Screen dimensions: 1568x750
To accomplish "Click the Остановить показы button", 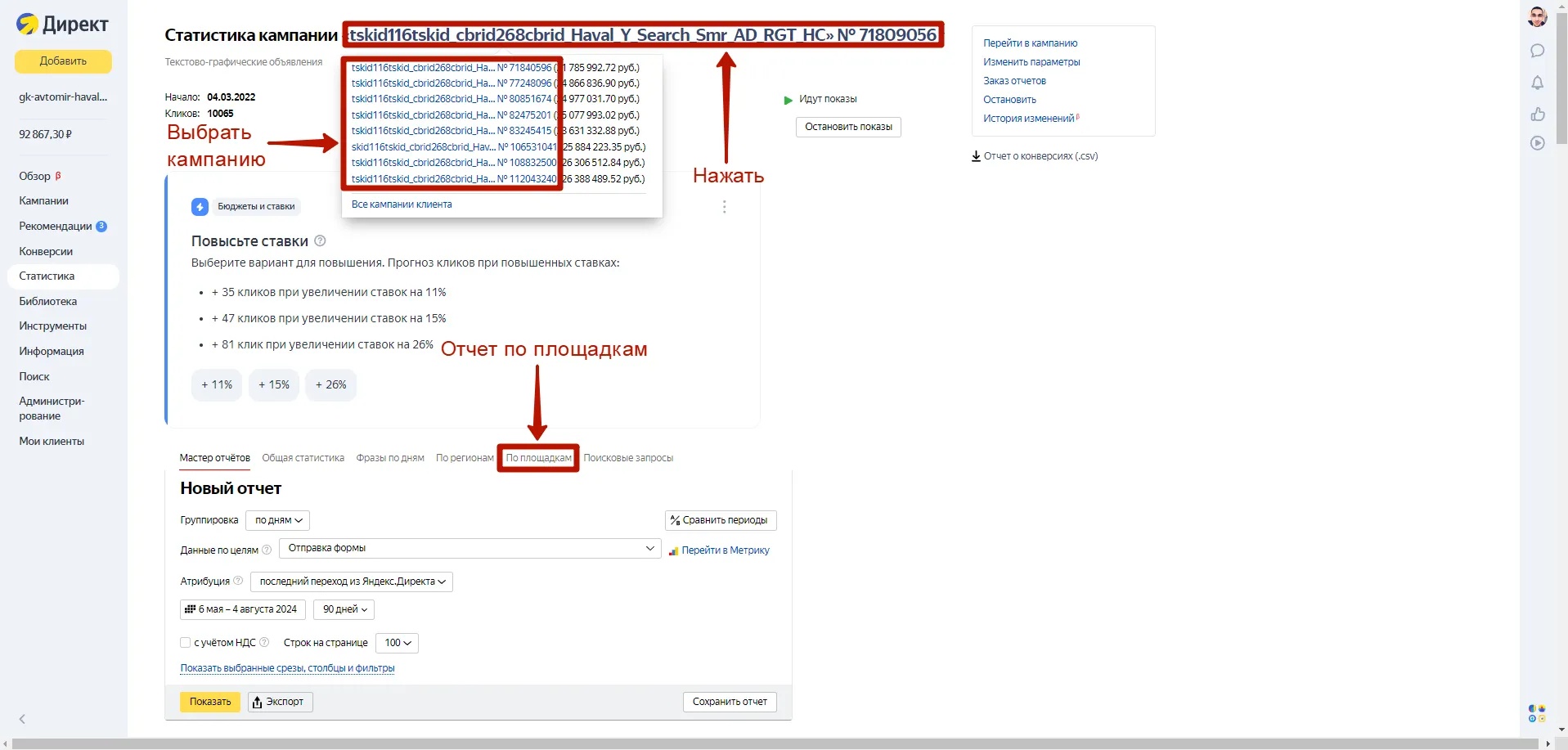I will click(x=847, y=127).
